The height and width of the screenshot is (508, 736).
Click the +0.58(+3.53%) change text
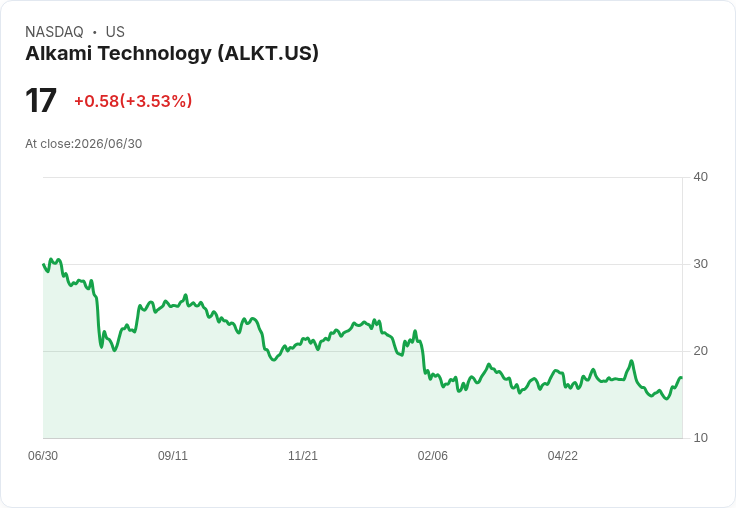click(133, 101)
